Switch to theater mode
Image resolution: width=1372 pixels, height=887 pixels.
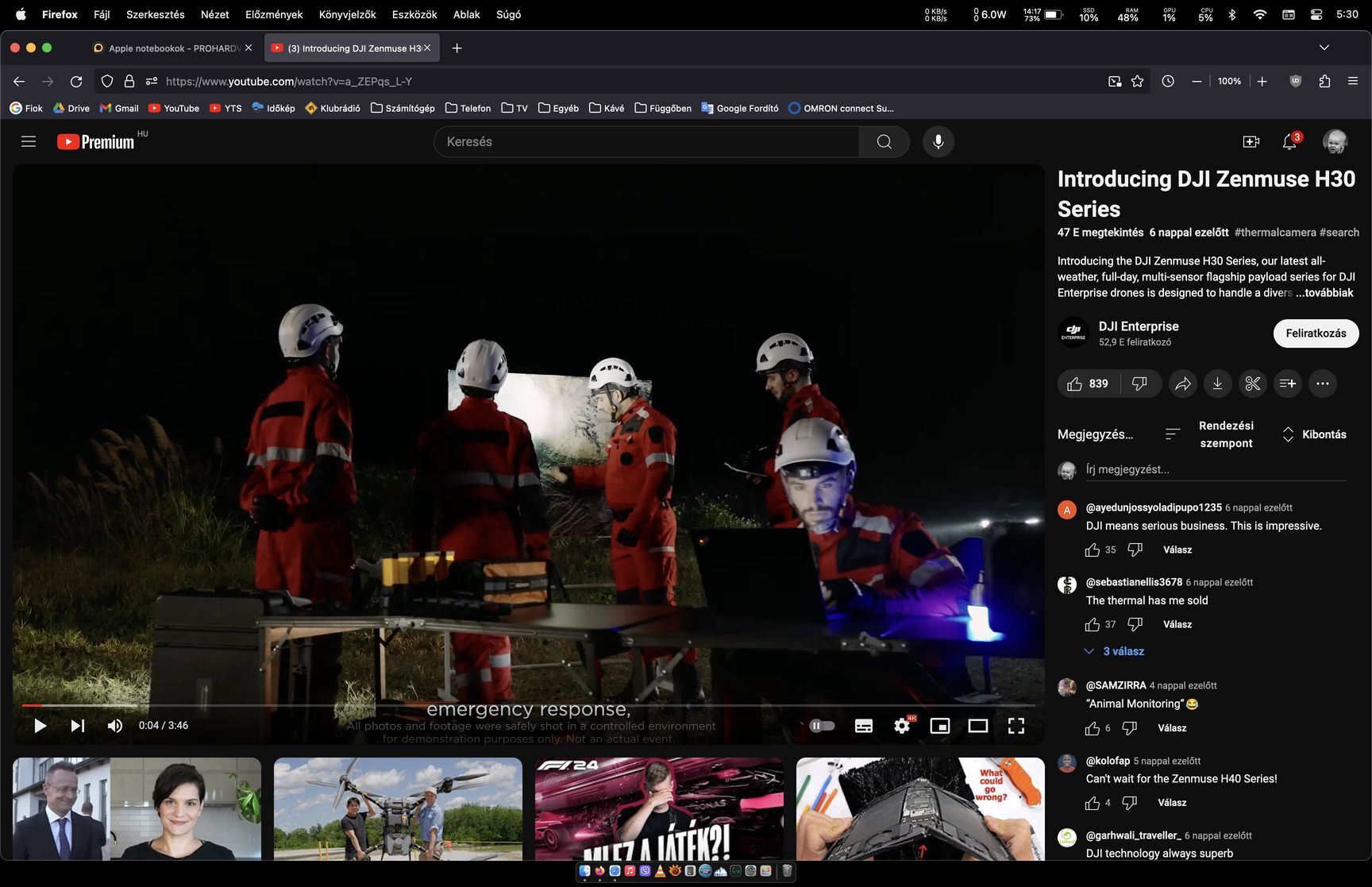click(x=978, y=725)
